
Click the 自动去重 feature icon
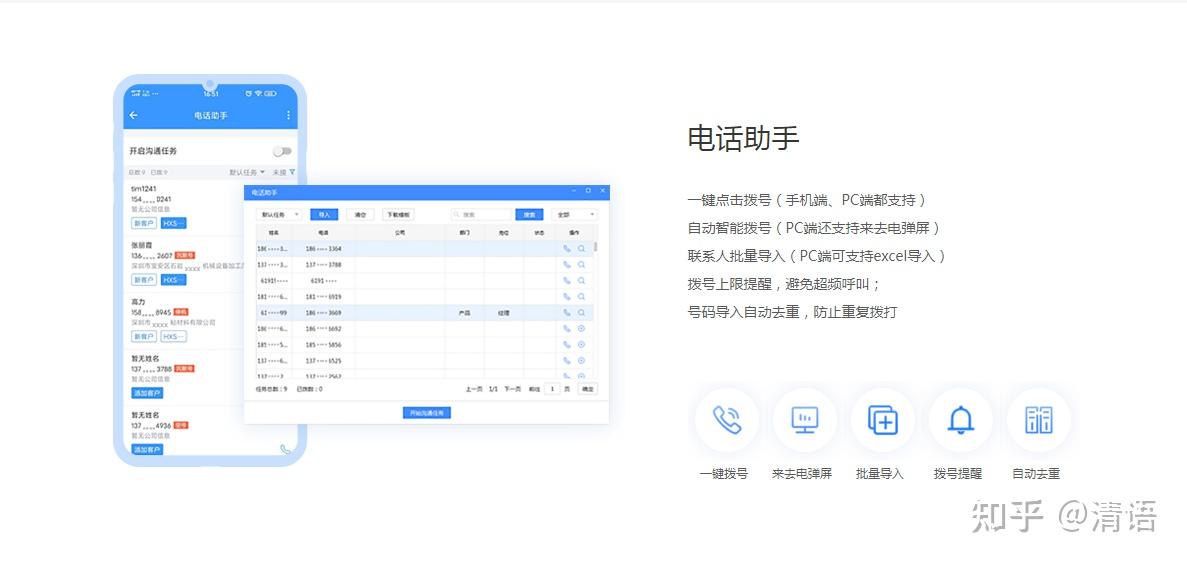1039,420
